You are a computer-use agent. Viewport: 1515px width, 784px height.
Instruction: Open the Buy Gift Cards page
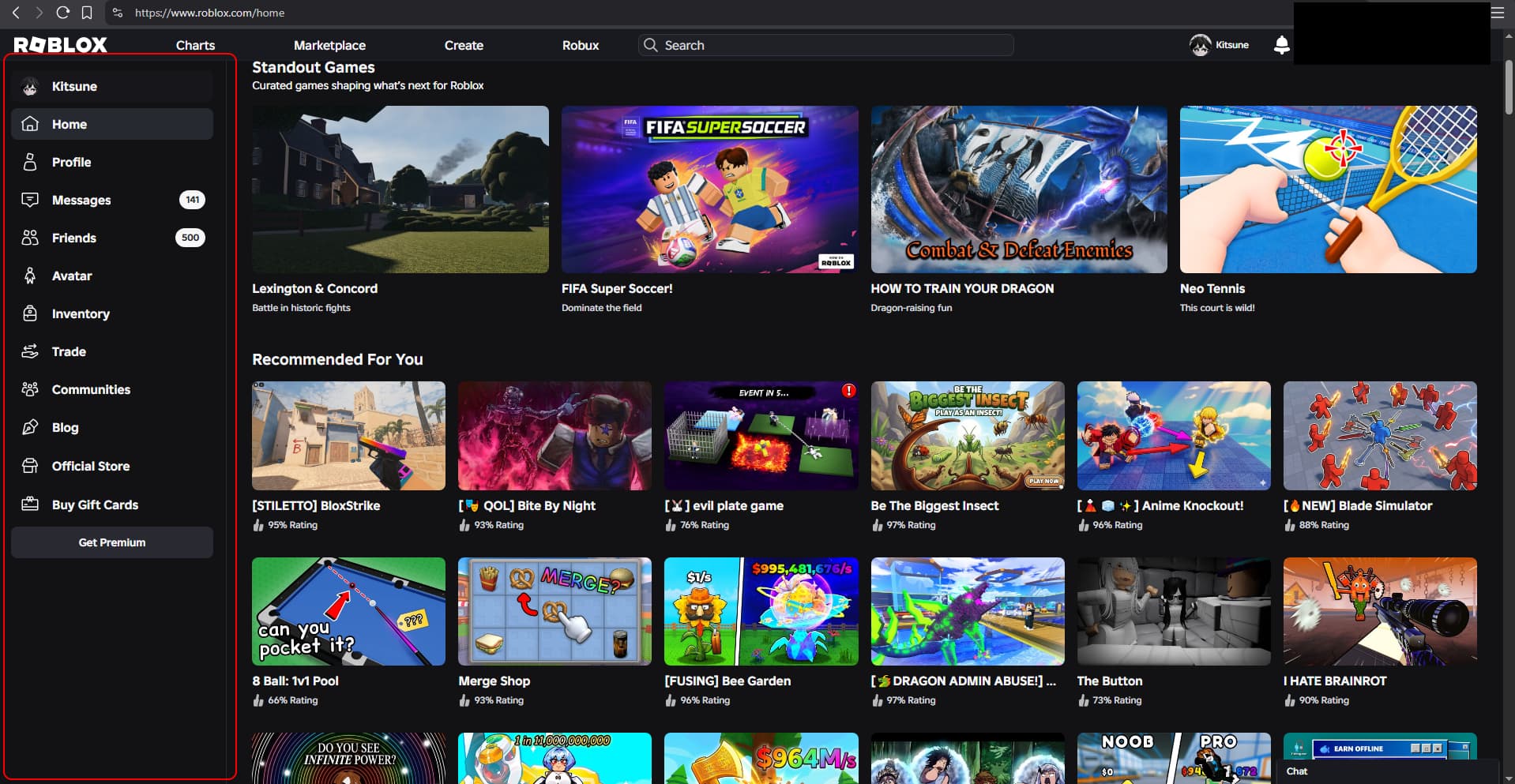[x=95, y=505]
